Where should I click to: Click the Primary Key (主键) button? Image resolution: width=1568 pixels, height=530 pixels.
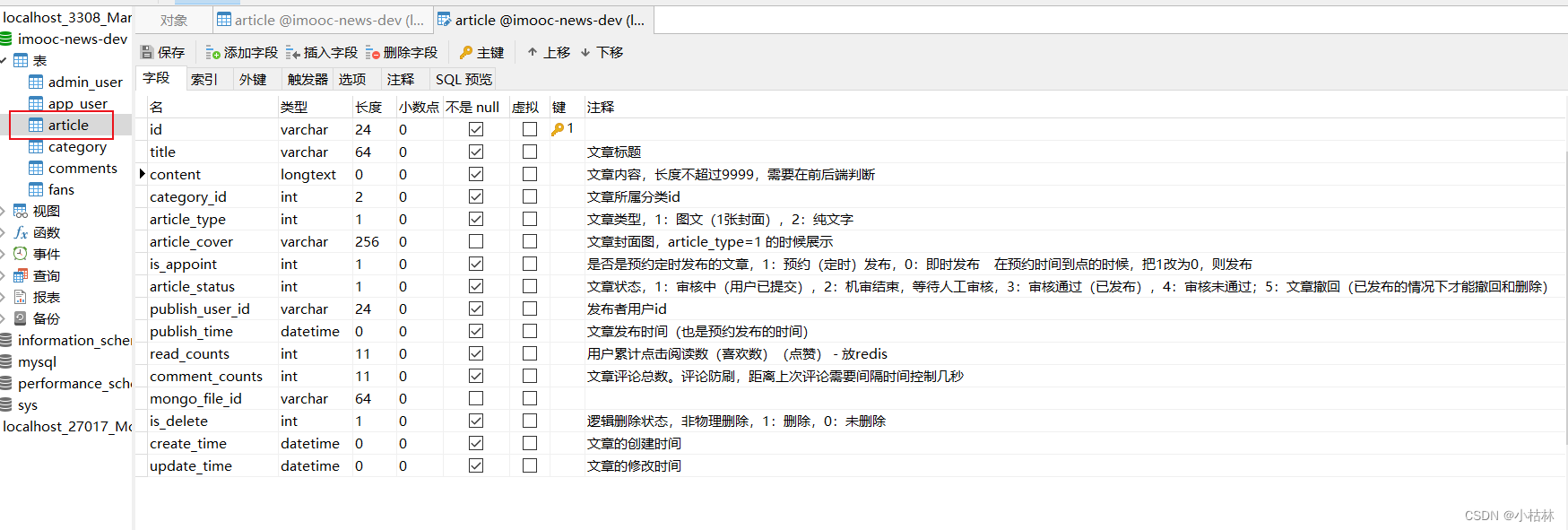481,53
